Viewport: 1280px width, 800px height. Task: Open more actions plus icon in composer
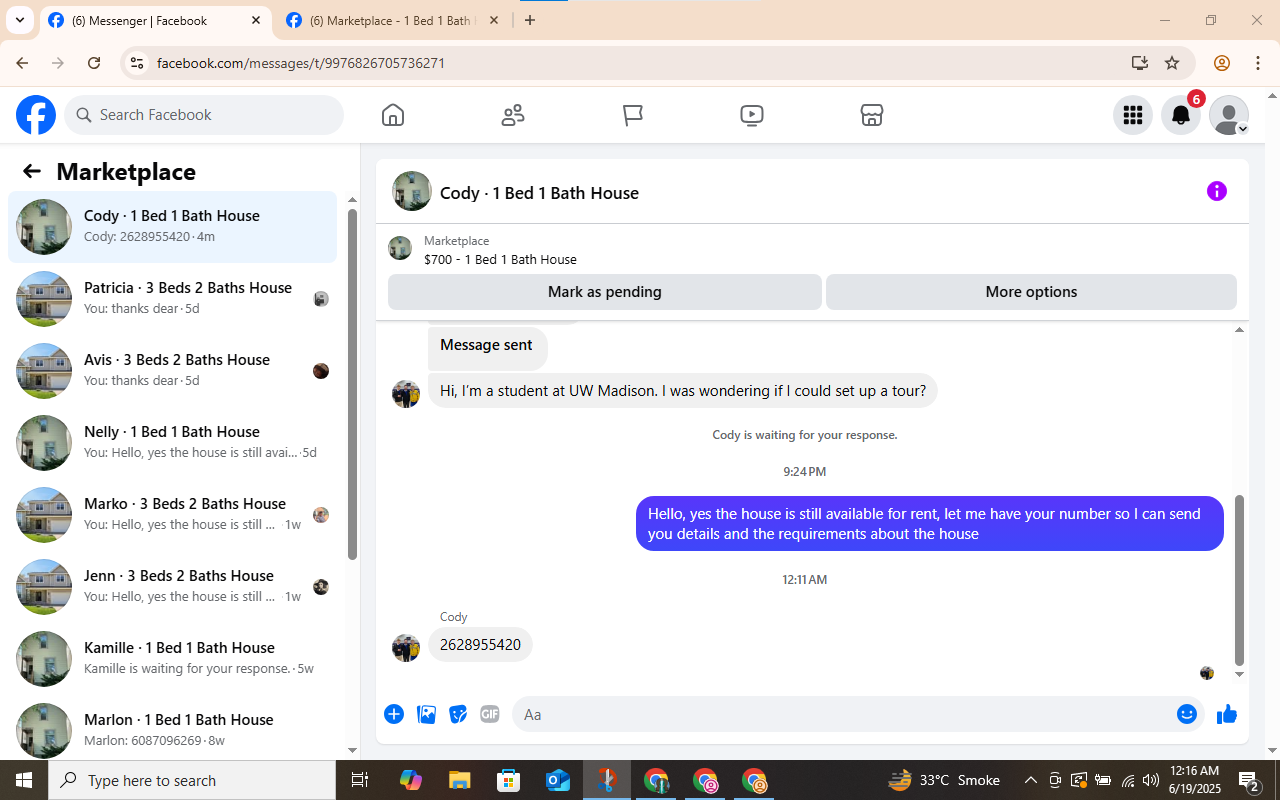pos(394,714)
